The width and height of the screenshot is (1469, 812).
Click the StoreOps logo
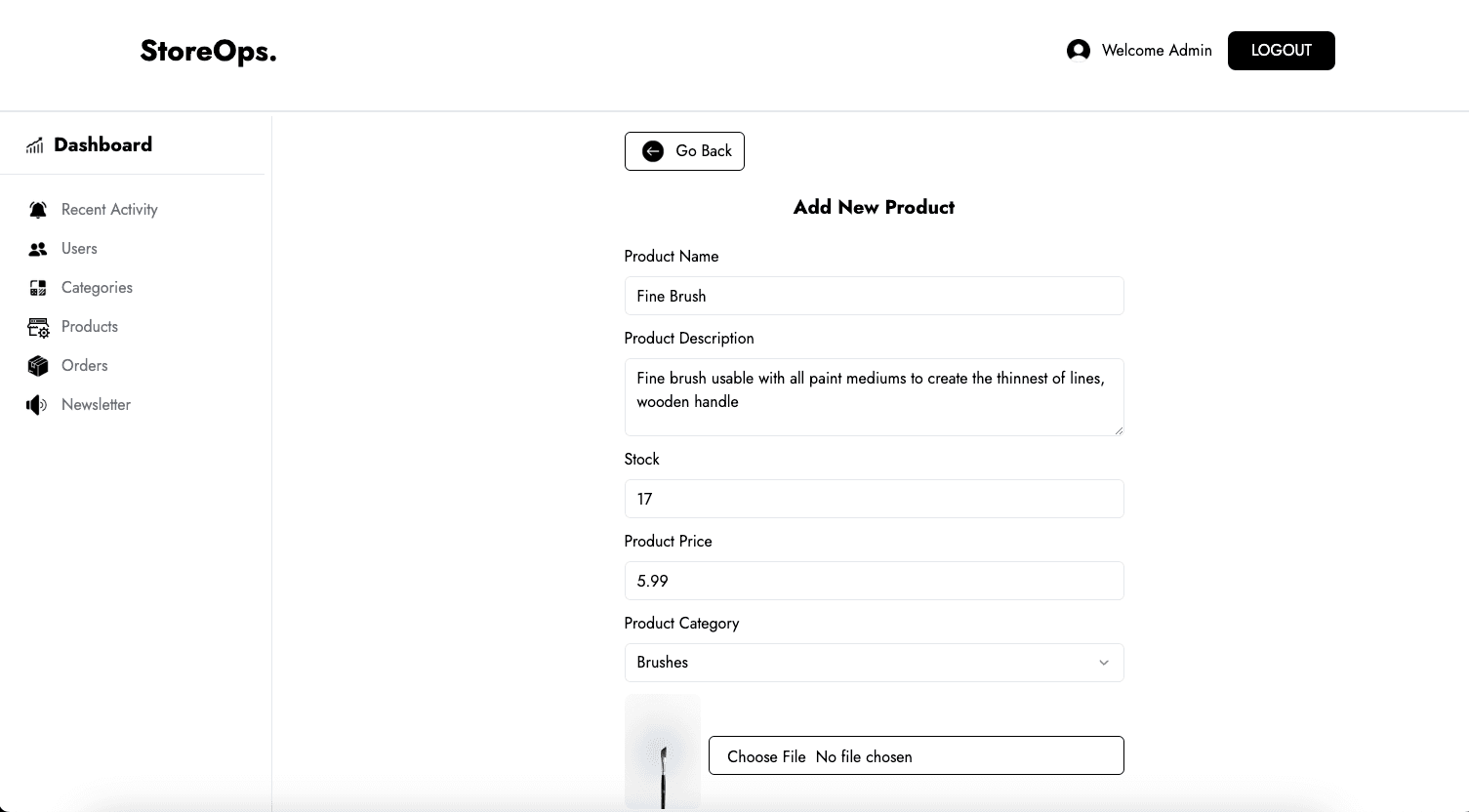pyautogui.click(x=208, y=51)
